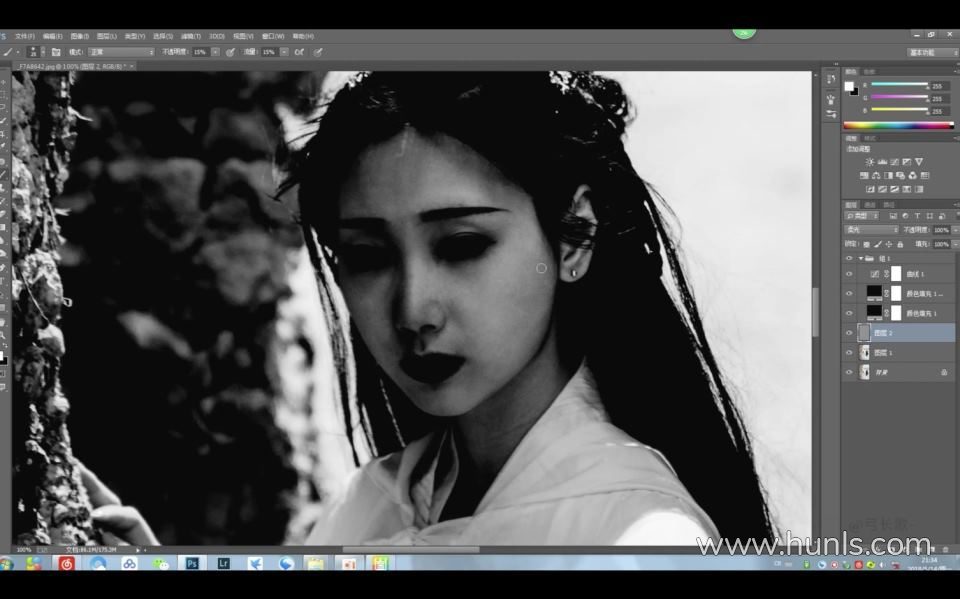Open the brush flow slider arrow
Viewport: 960px width, 599px height.
coord(285,53)
